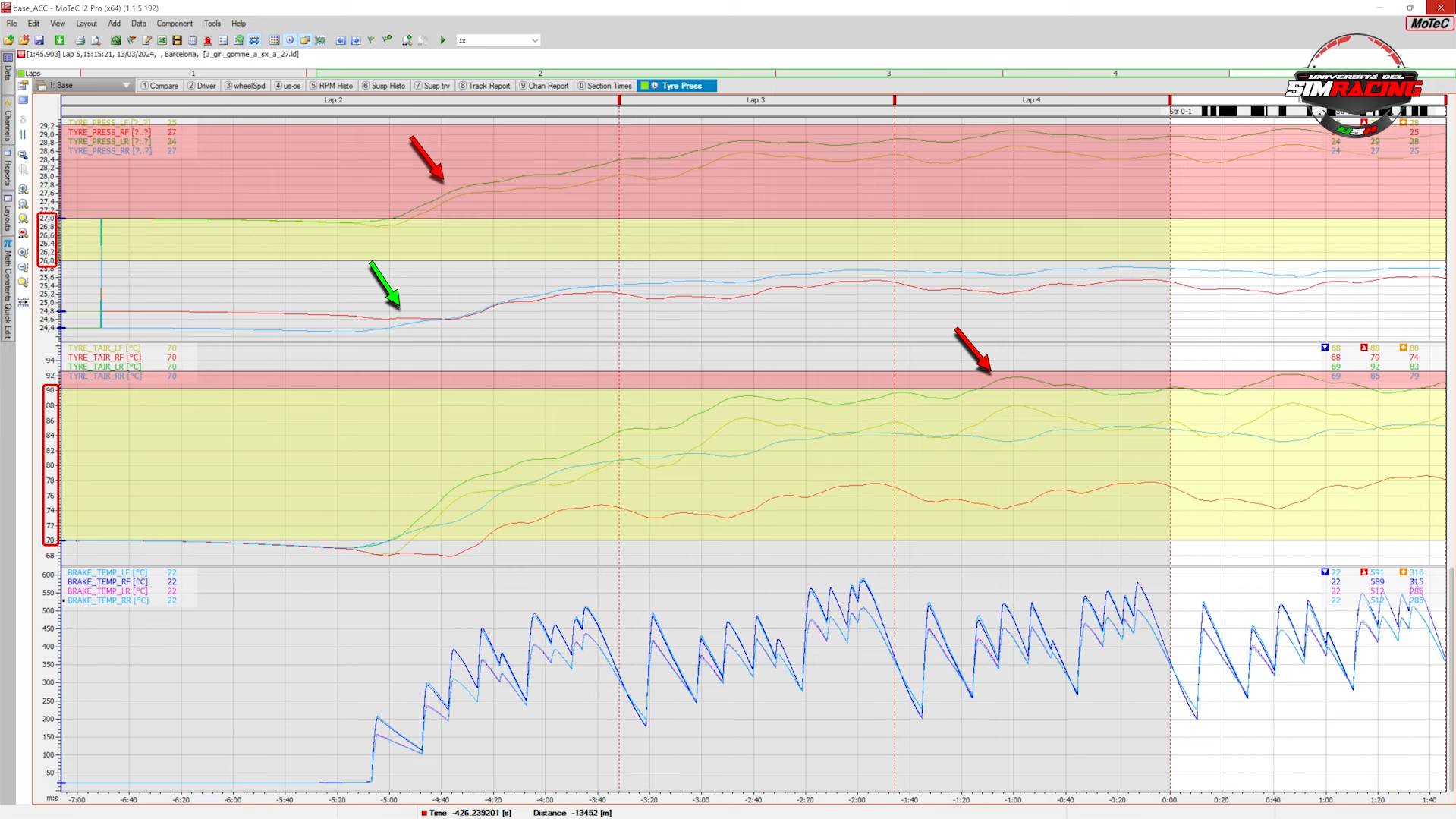1456x819 pixels.
Task: Expand the '1: Base' workbook dropdown
Action: [x=126, y=86]
